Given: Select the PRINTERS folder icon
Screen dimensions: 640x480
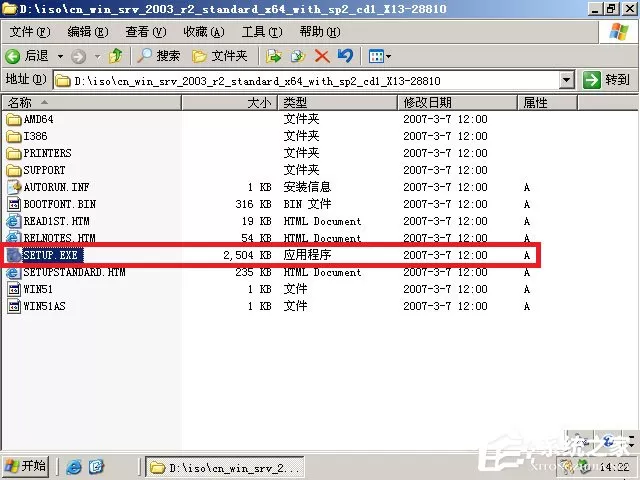Looking at the screenshot, I should (14, 153).
